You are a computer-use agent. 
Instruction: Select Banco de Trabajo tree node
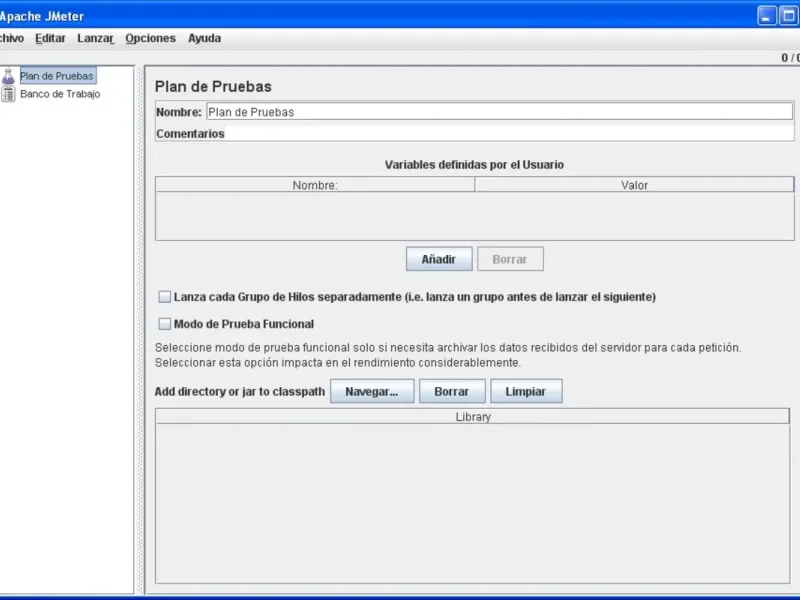click(60, 94)
